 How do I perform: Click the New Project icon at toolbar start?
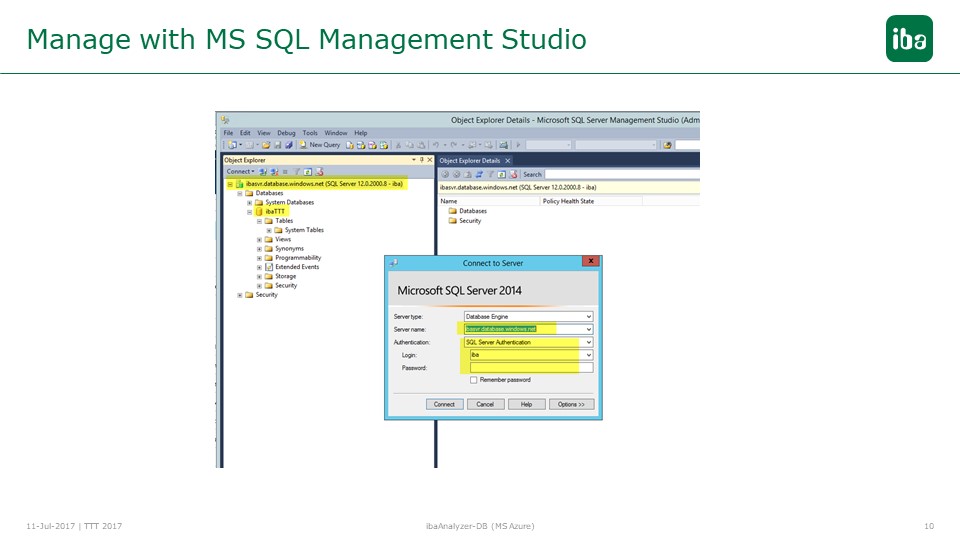coord(232,145)
